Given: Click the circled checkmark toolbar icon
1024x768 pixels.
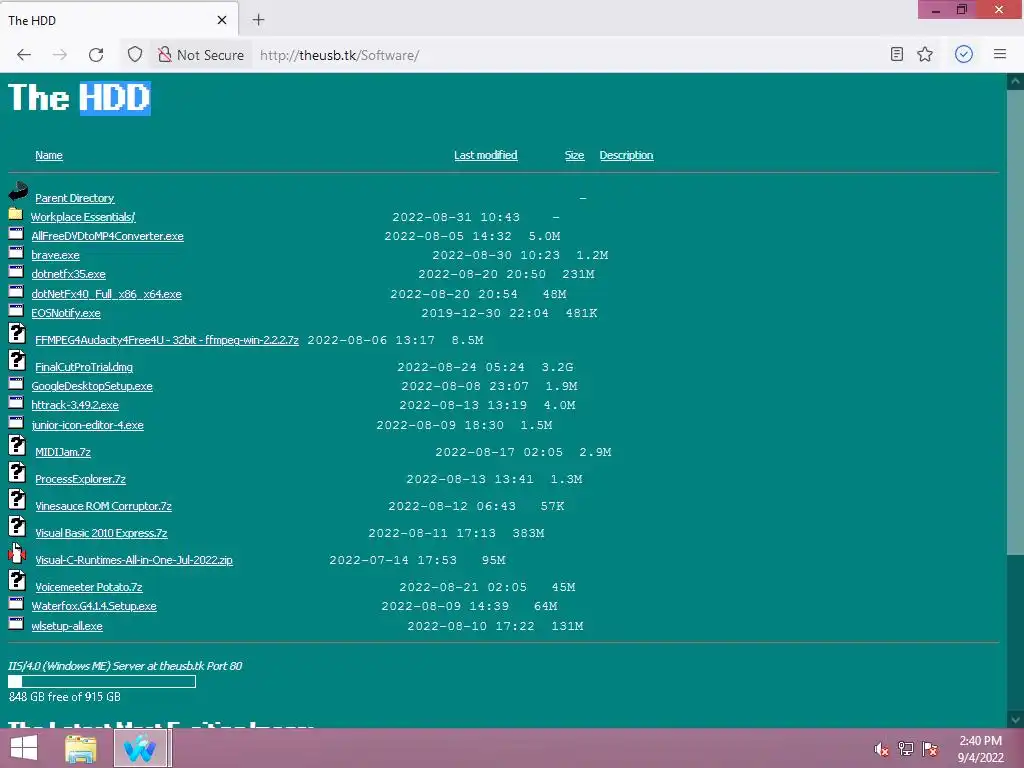Looking at the screenshot, I should pos(964,54).
